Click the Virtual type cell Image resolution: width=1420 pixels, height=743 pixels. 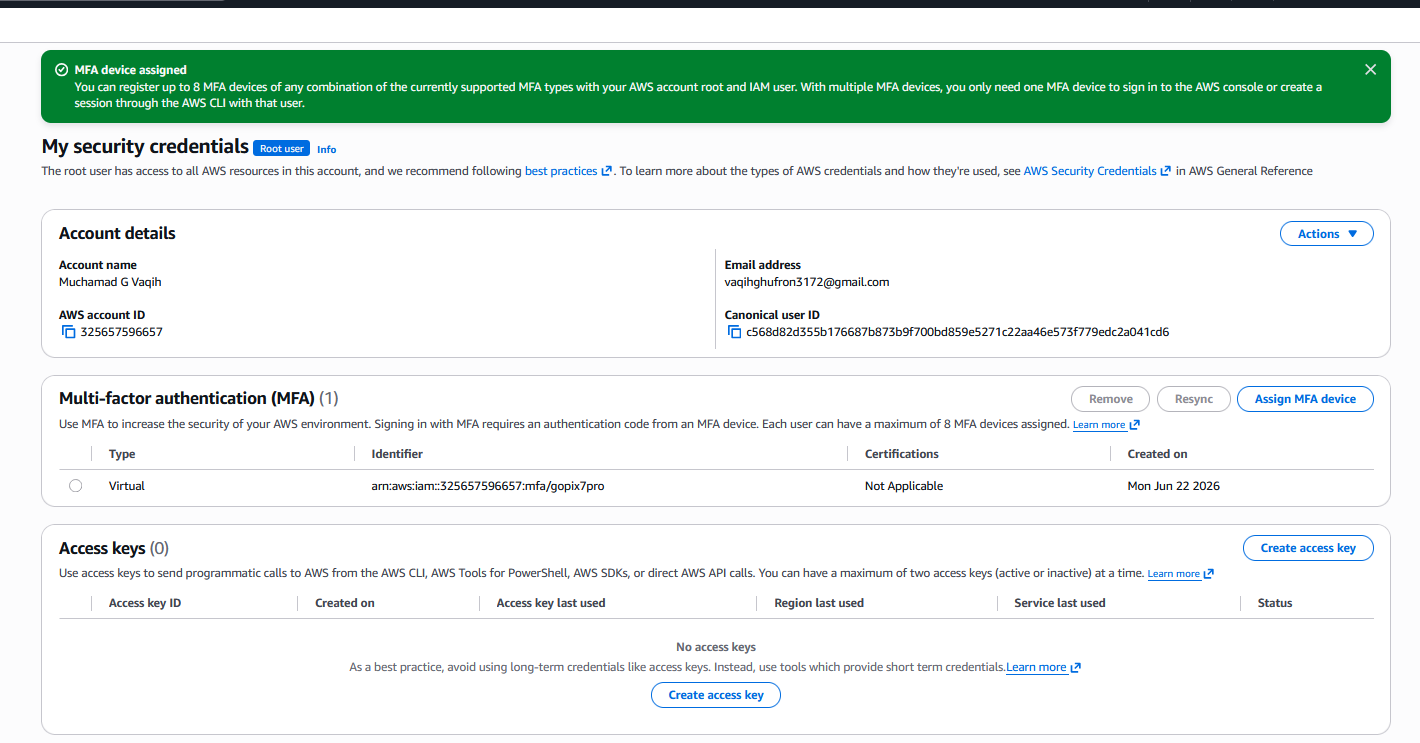pos(127,486)
